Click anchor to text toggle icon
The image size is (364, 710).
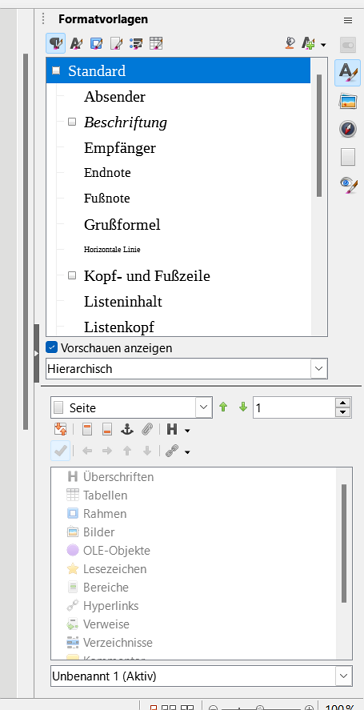(127, 429)
